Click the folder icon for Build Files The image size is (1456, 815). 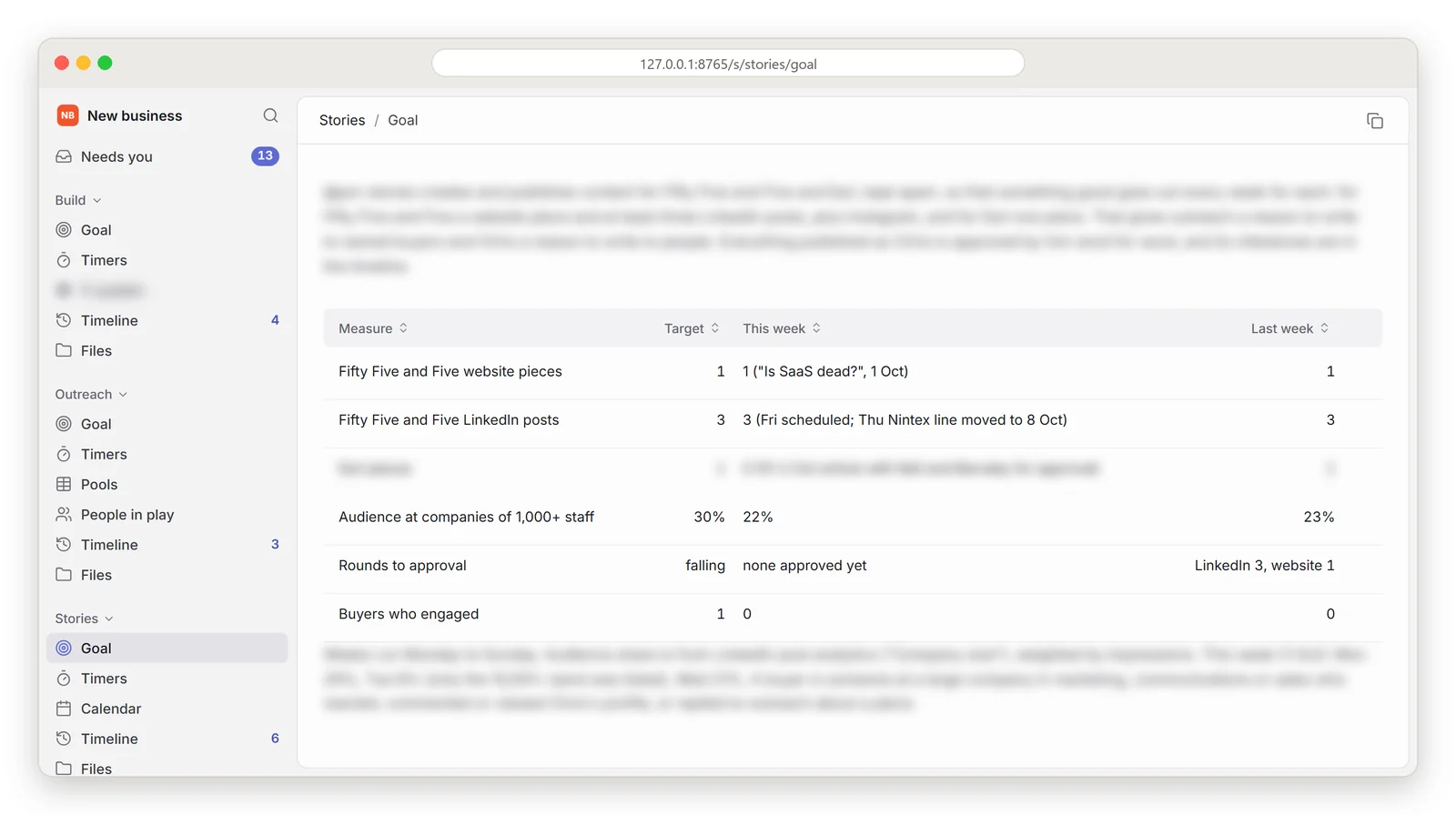pos(64,350)
